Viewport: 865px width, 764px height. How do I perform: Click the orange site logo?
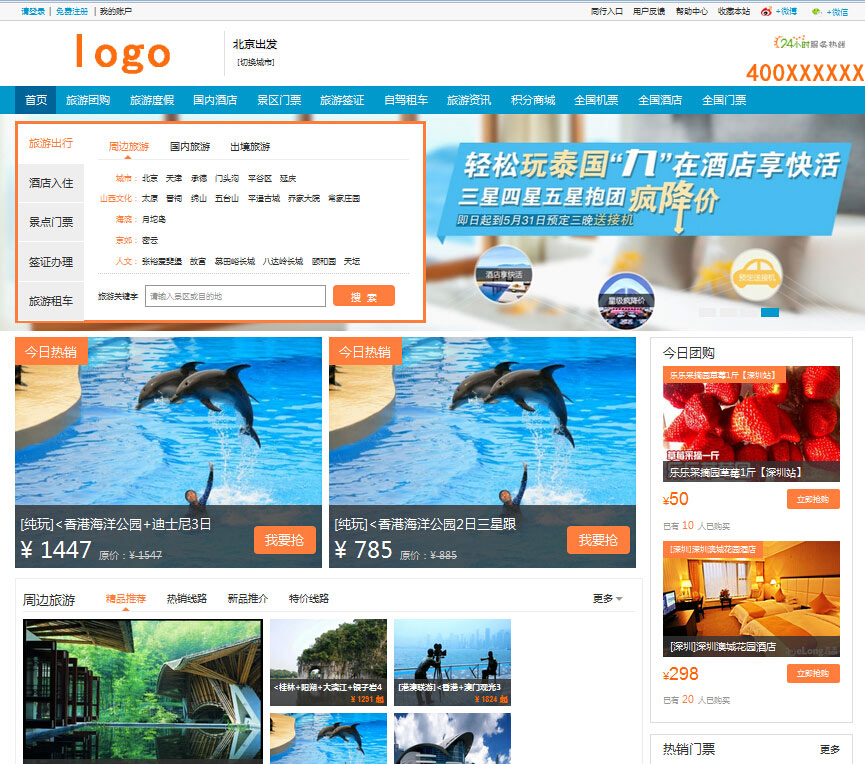(x=123, y=54)
